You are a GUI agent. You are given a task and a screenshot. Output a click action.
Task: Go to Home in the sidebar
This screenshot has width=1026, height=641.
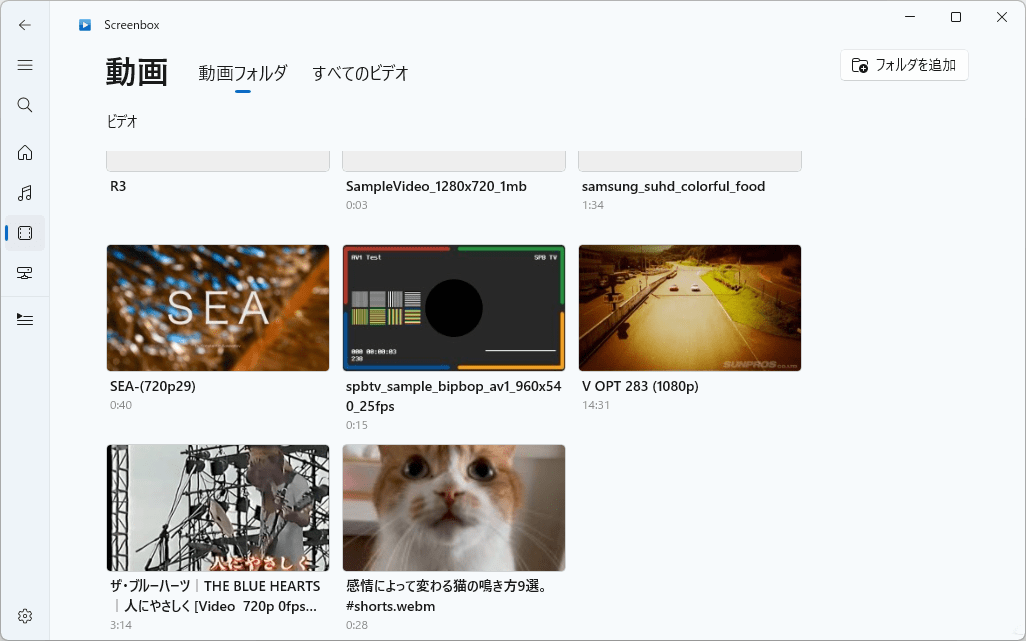(25, 152)
